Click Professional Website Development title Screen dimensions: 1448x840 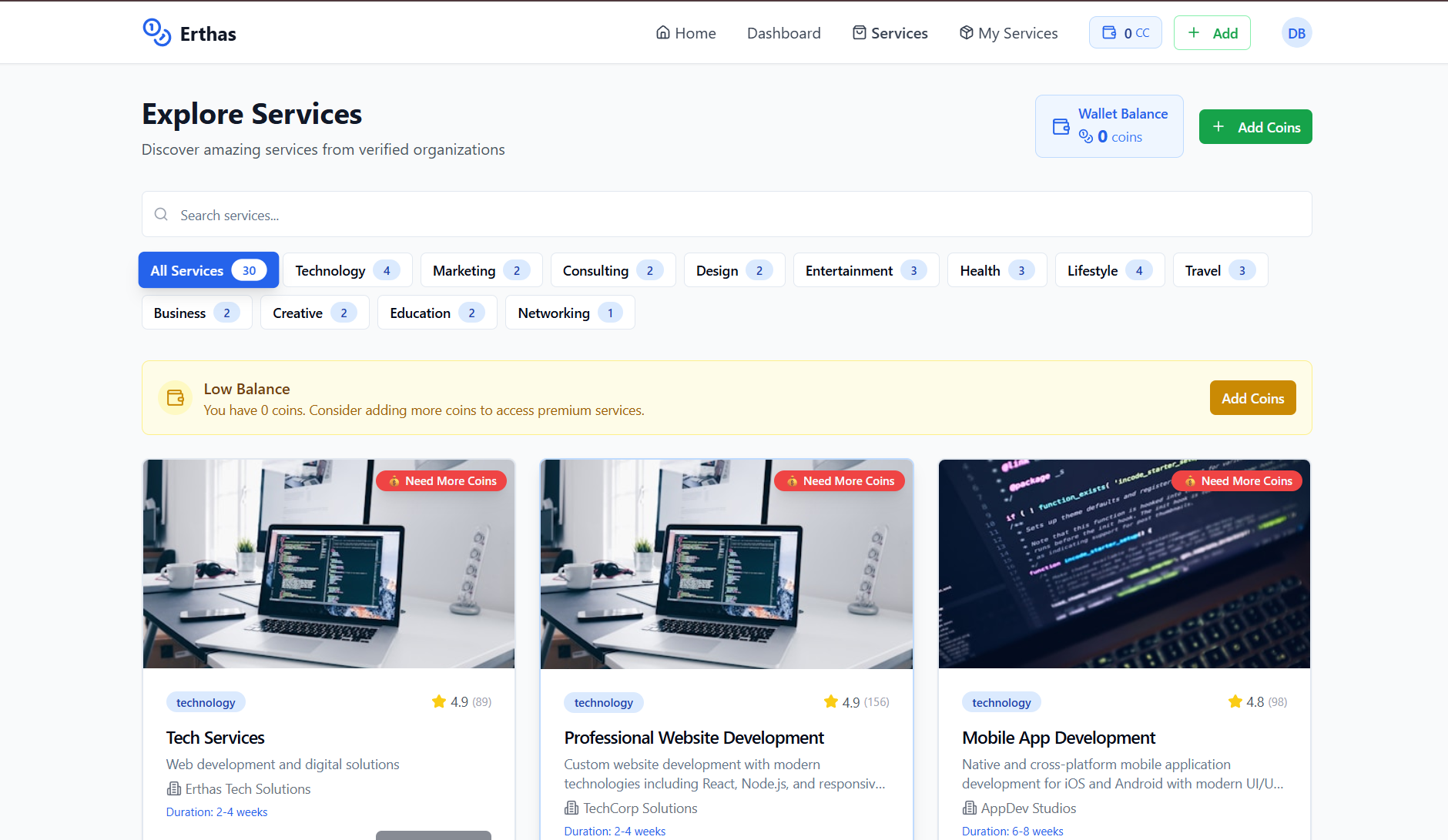(x=694, y=738)
